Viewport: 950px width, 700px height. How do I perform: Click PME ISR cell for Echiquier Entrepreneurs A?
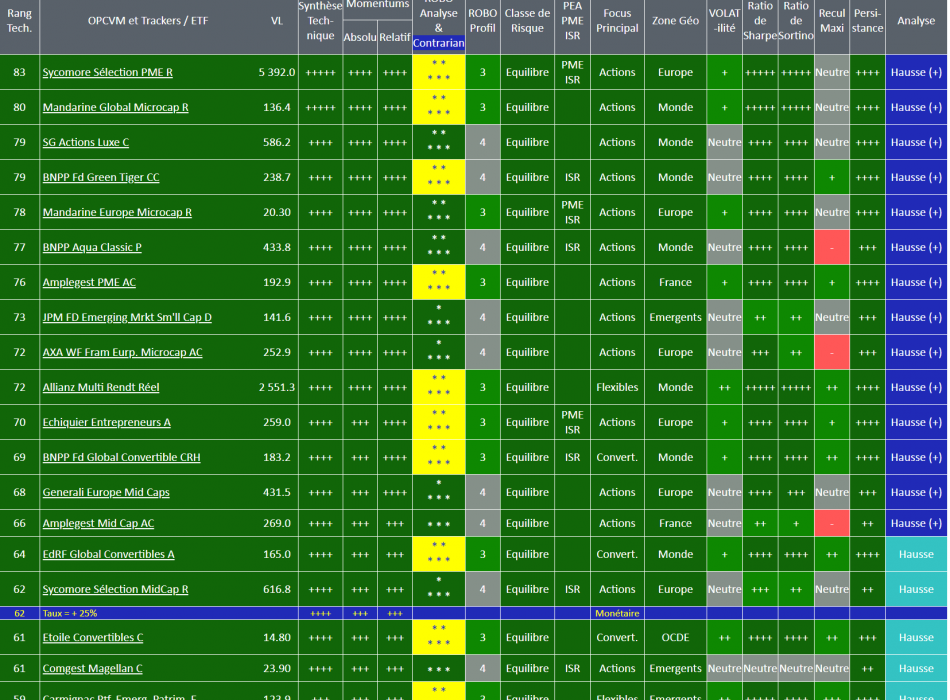(x=573, y=422)
